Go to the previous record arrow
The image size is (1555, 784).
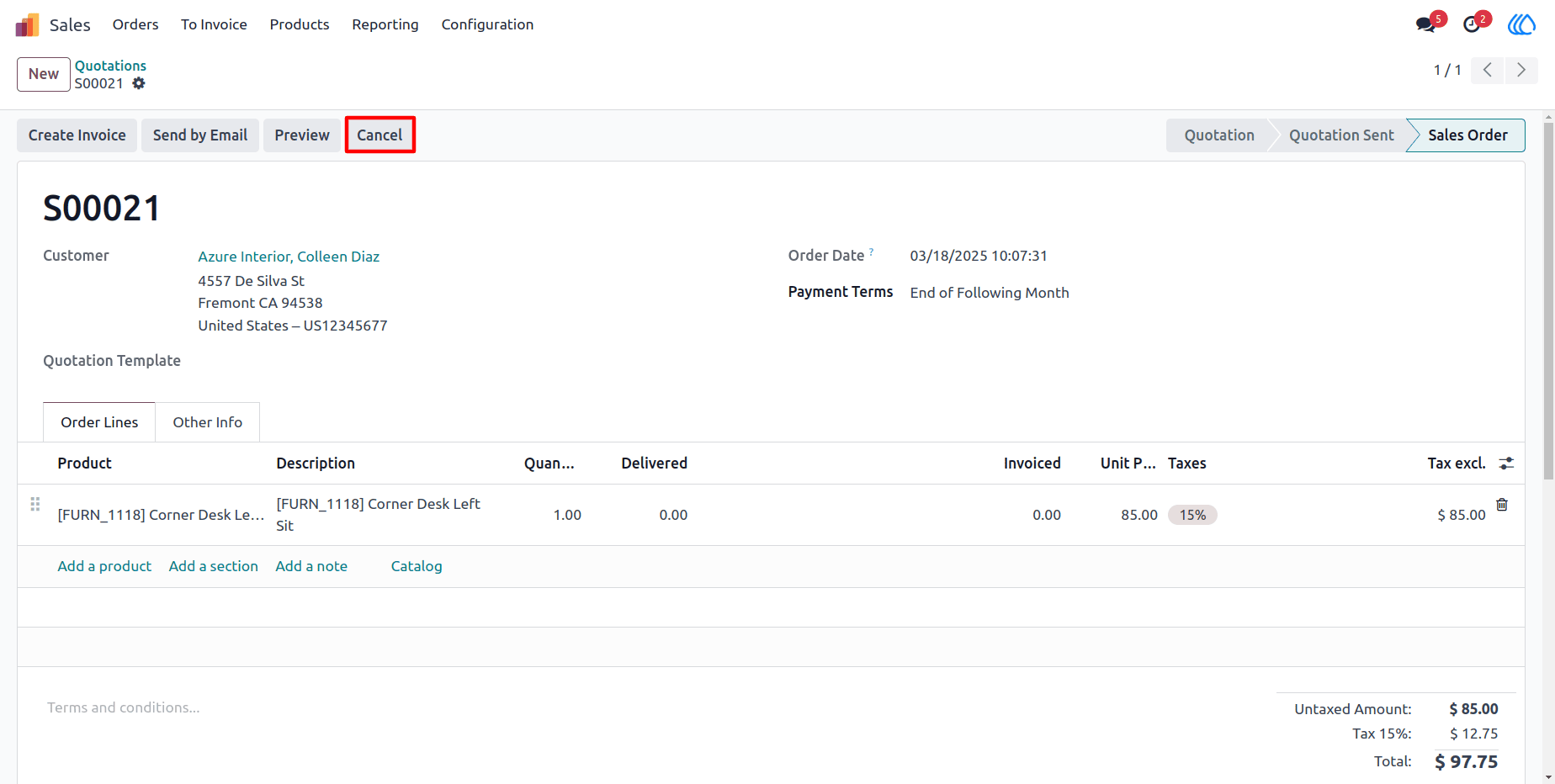click(1488, 70)
